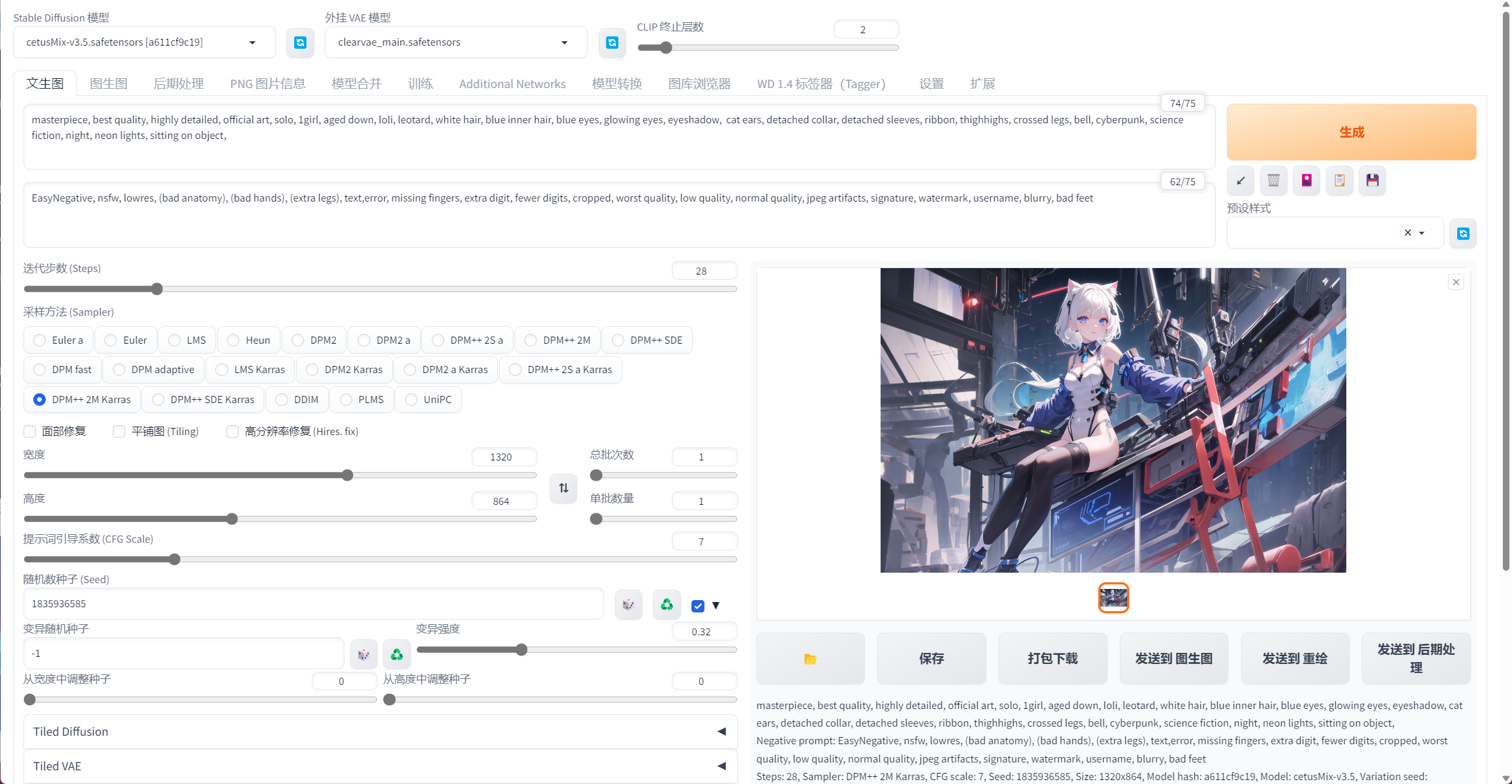Click the 发送到 图生图 button
The image size is (1512, 784).
pyautogui.click(x=1173, y=659)
